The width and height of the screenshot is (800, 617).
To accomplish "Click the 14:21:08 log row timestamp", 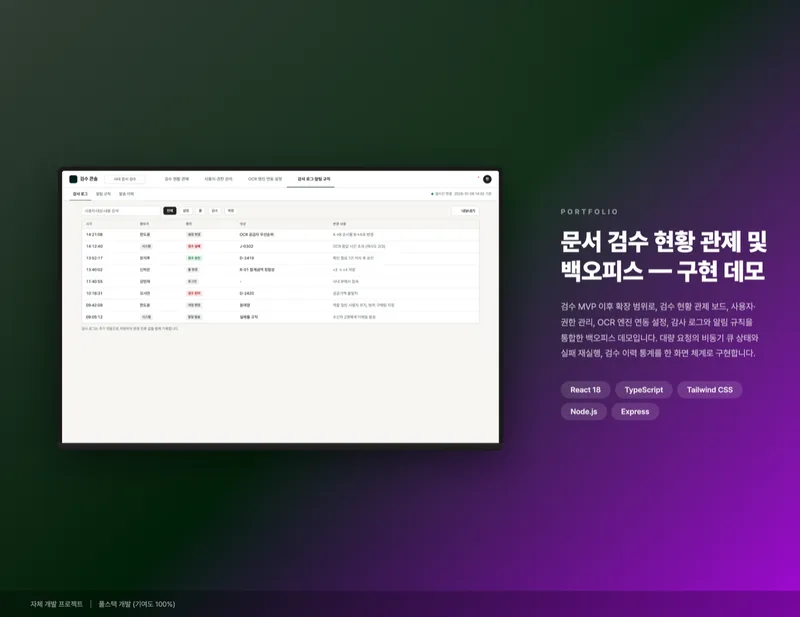I will coord(94,235).
